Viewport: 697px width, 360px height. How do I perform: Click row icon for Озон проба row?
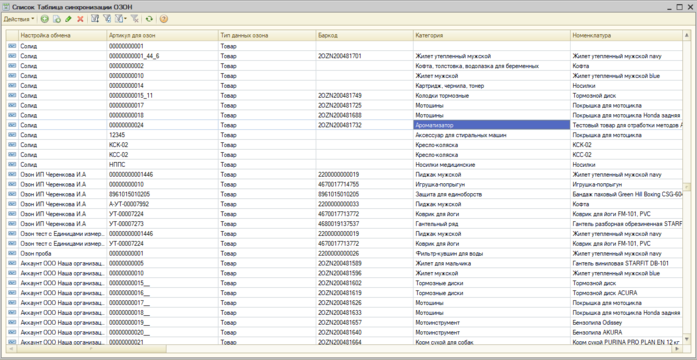12,253
